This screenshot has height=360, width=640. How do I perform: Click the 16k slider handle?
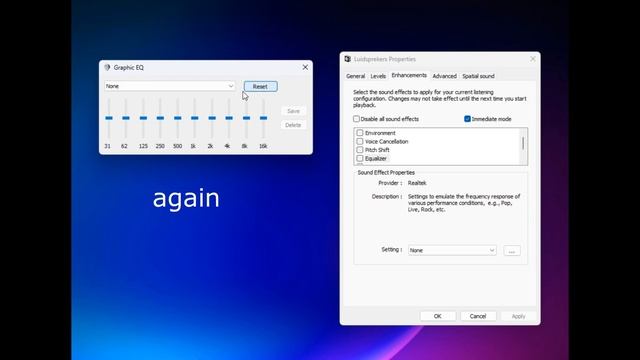click(264, 118)
